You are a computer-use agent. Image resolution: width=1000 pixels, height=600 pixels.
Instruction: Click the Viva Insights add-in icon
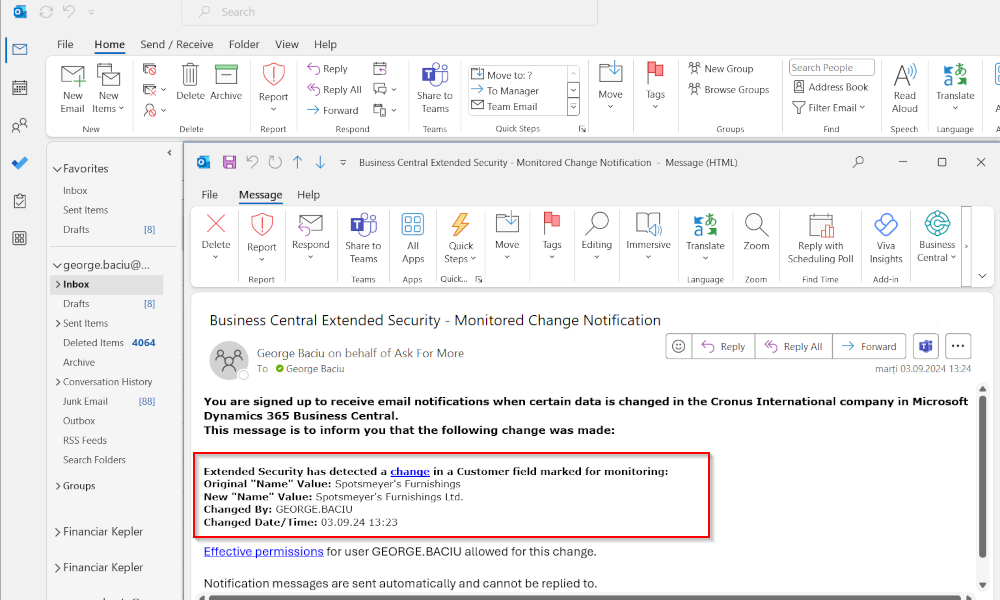click(x=885, y=240)
